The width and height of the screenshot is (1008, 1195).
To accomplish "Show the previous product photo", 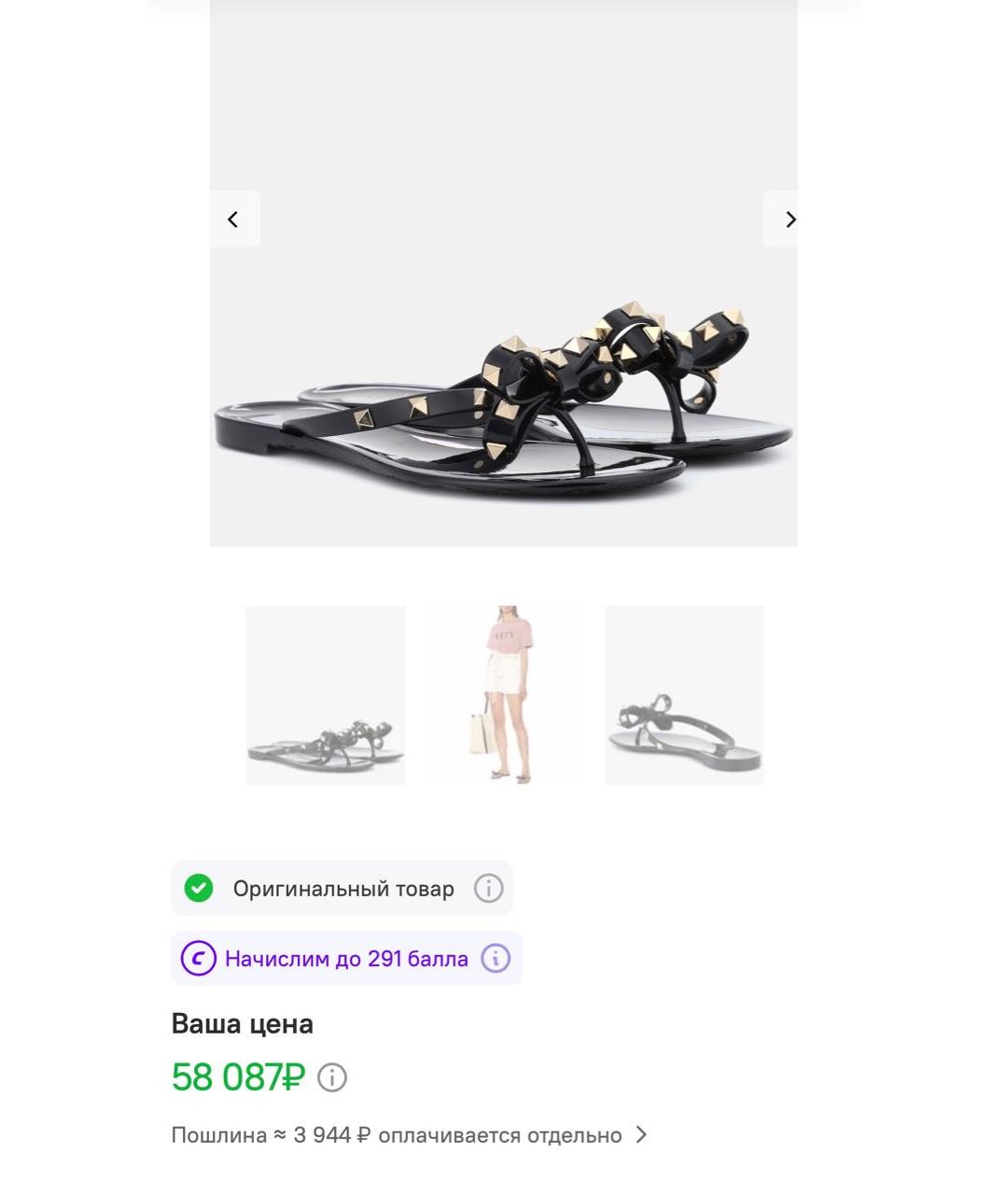I will (234, 219).
